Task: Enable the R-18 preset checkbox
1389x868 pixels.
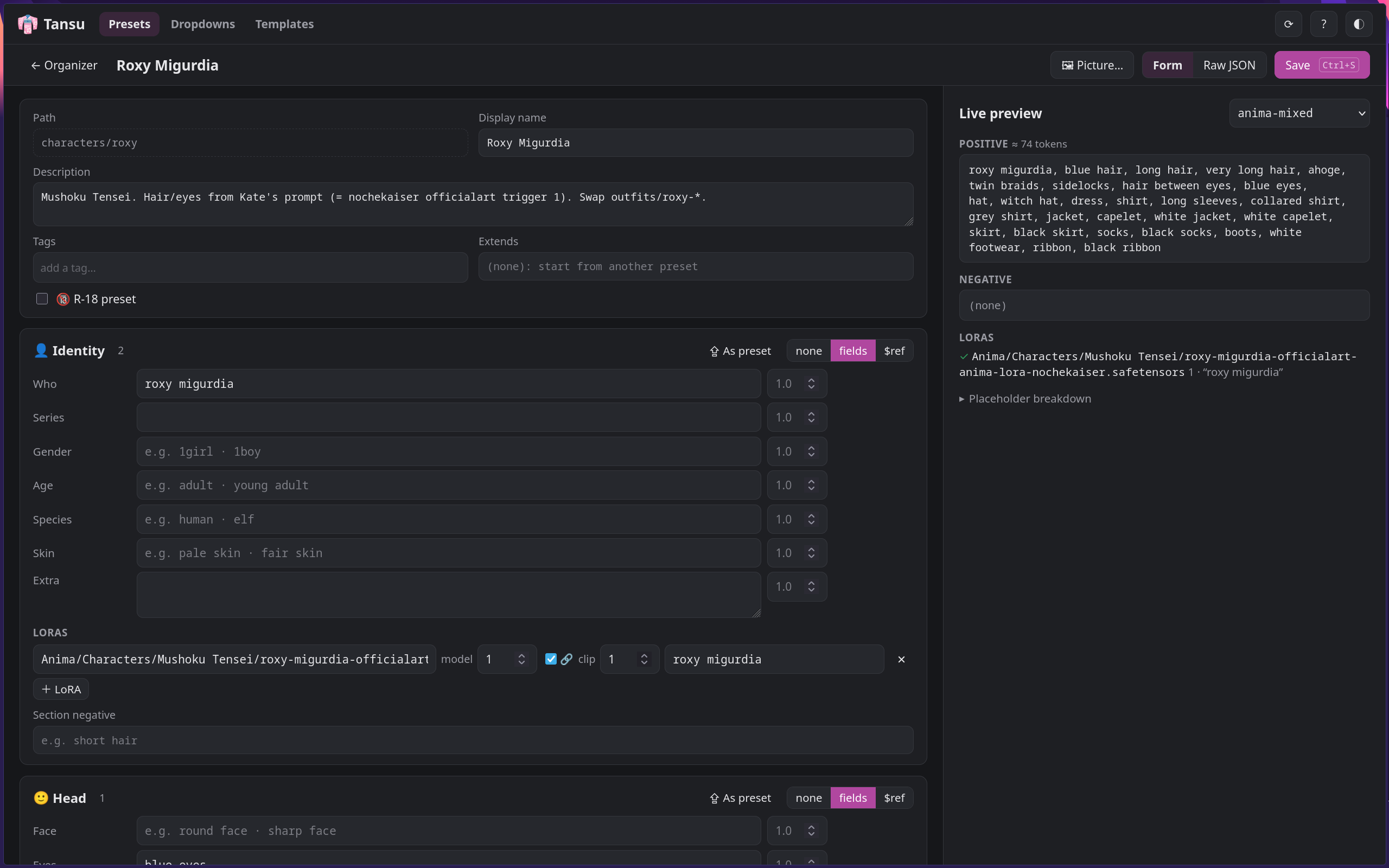Action: point(42,298)
